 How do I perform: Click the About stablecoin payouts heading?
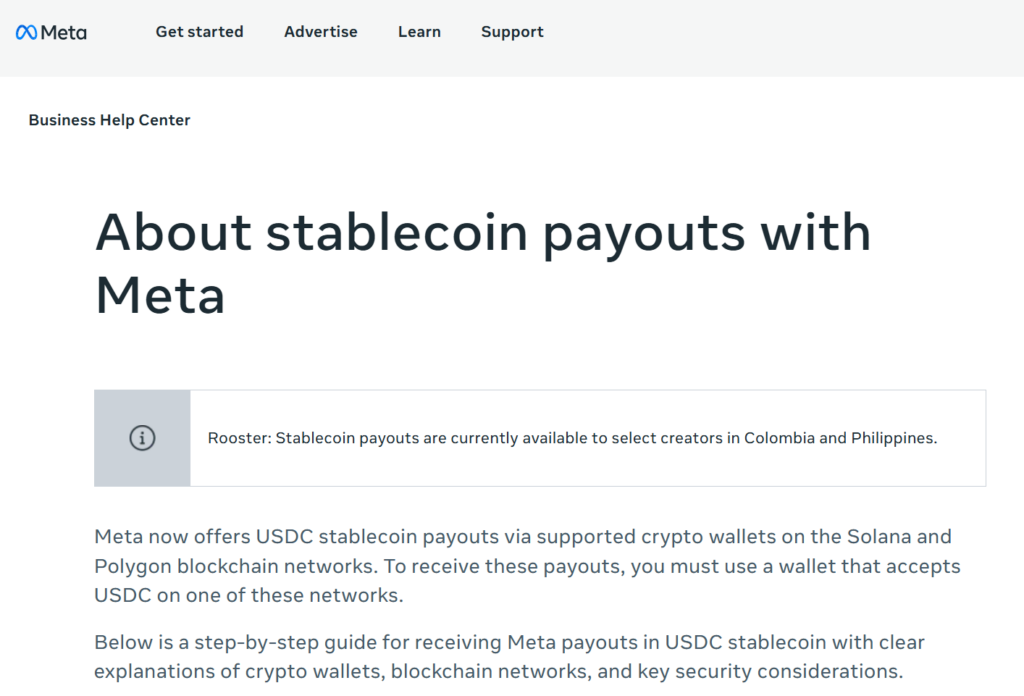(x=482, y=262)
